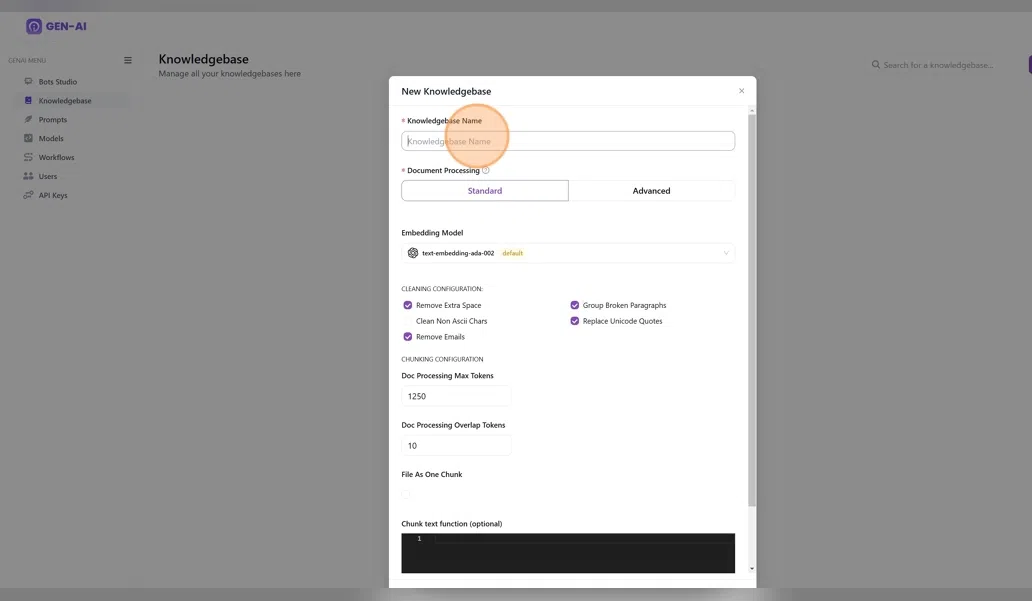Collapse sidebar with hamburger menu icon
The image size is (1032, 601).
(128, 60)
